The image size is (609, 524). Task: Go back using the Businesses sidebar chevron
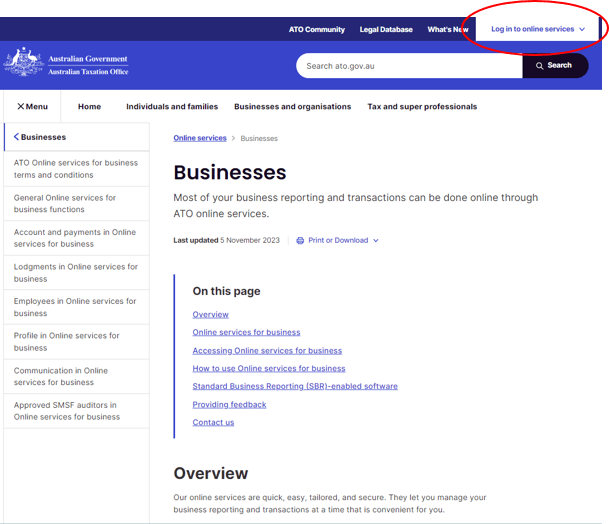coord(17,137)
